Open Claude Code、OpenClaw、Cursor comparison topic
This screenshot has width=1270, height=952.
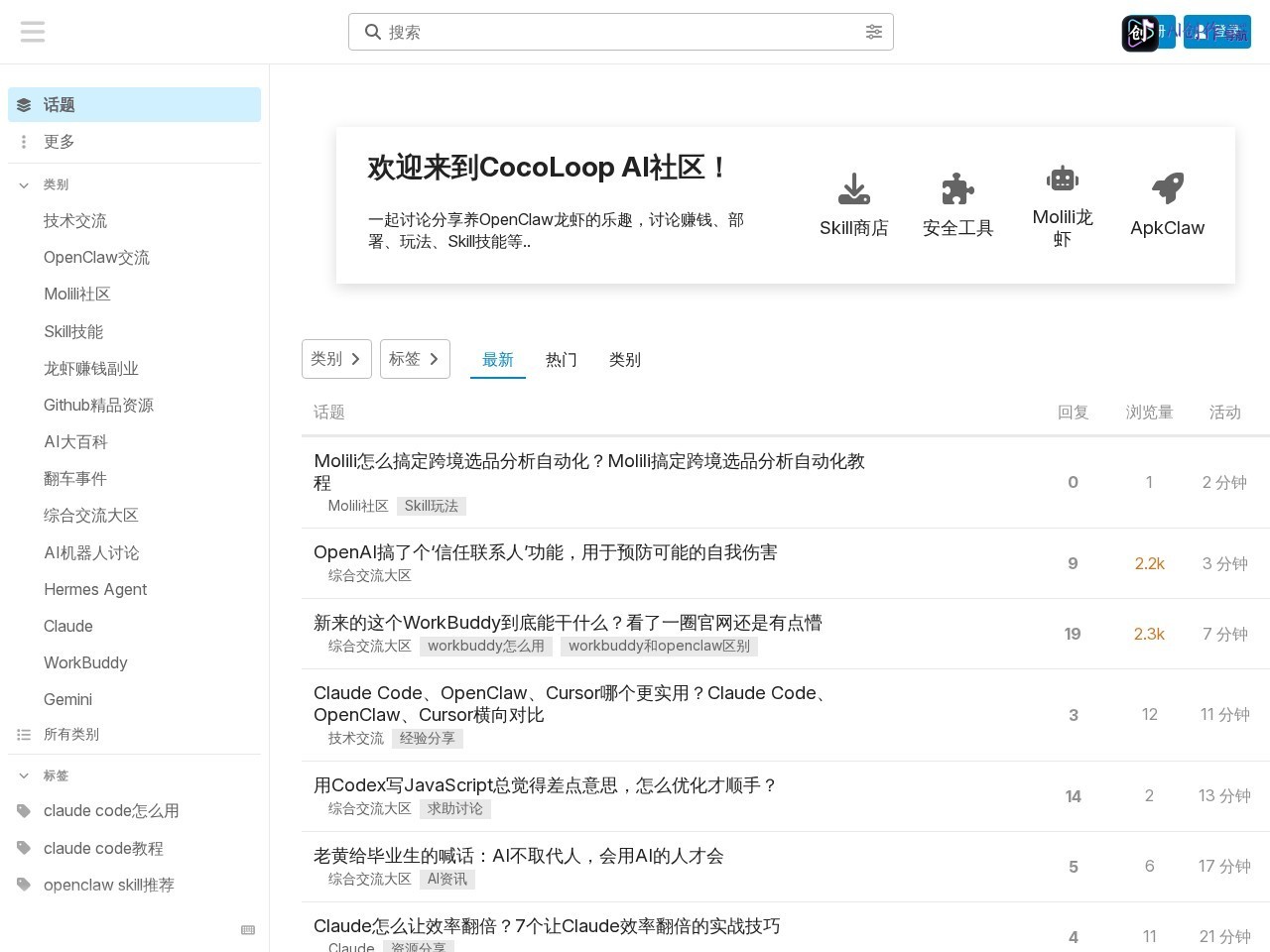(572, 704)
